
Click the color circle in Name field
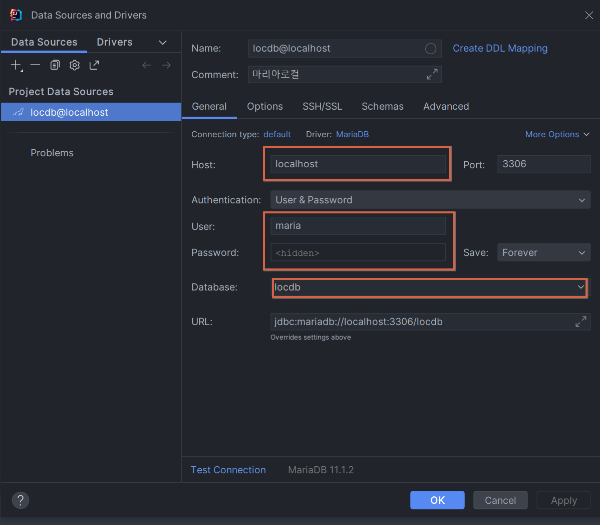point(430,49)
